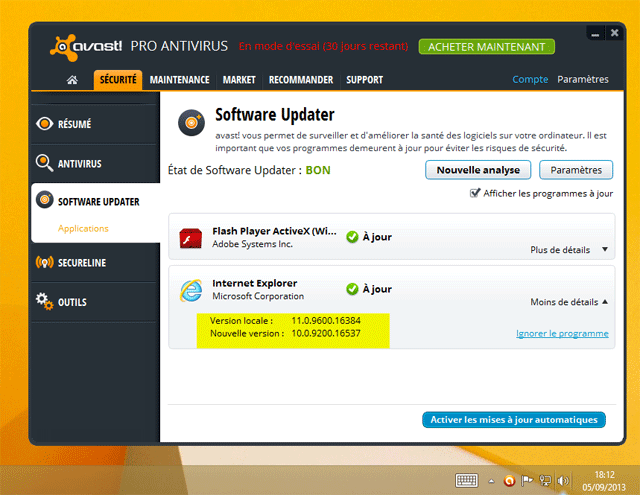The width and height of the screenshot is (640, 495).
Task: Open the Résumé section in sidebar
Action: point(74,124)
